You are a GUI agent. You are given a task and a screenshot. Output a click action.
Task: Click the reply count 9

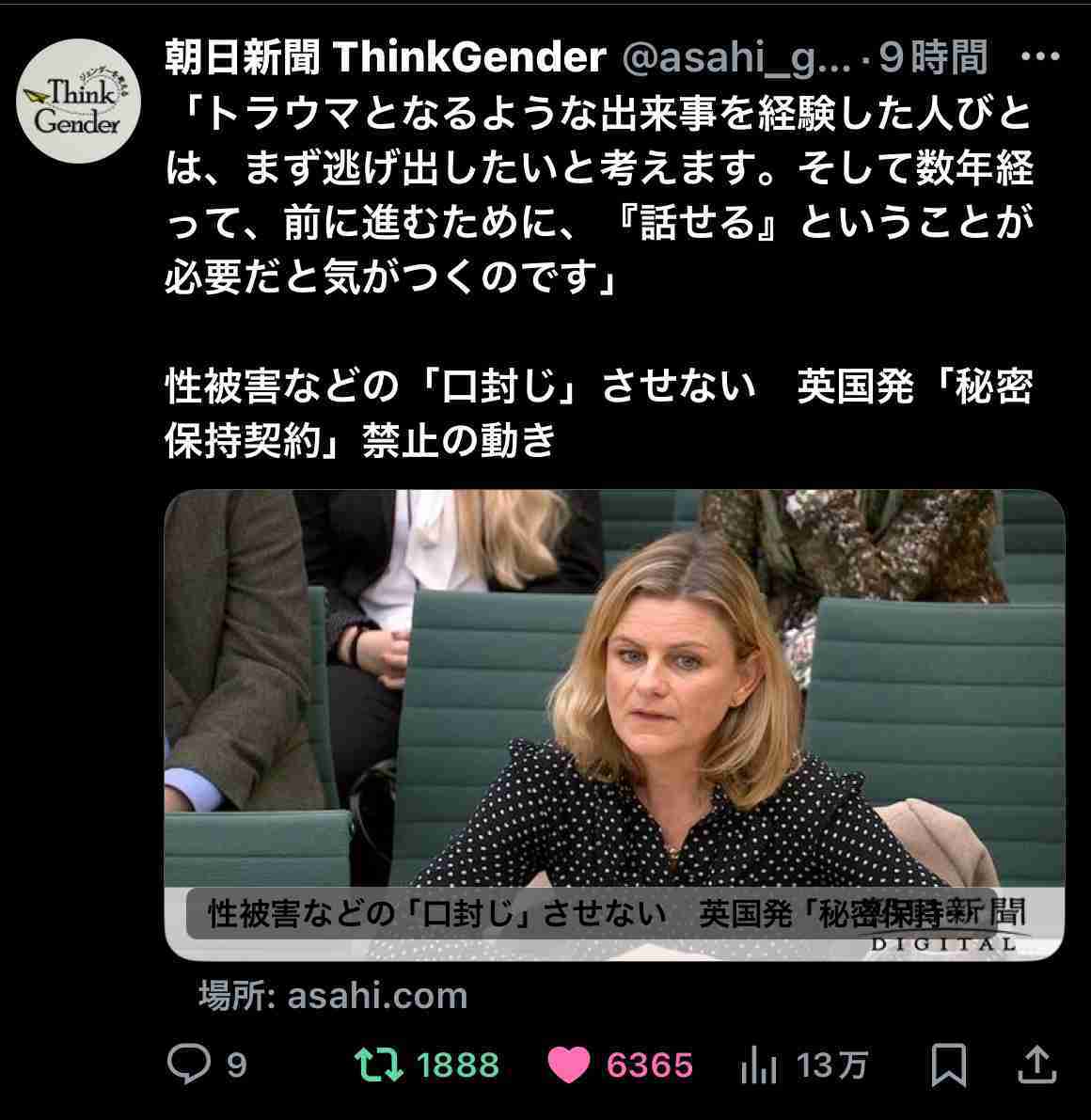point(236,1065)
